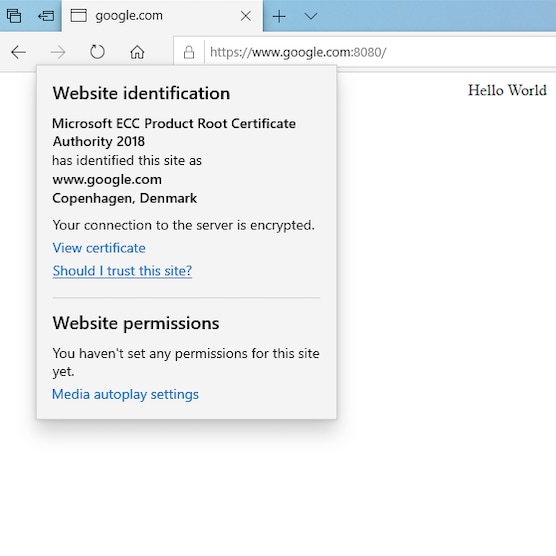This screenshot has width=556, height=556.
Task: Click the tab page icon beside google.com
Action: tap(79, 16)
